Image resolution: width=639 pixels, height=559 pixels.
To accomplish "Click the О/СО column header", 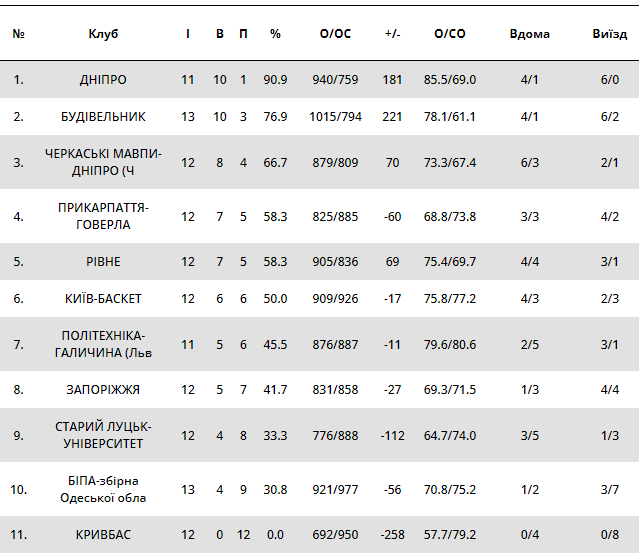I will pos(450,34).
